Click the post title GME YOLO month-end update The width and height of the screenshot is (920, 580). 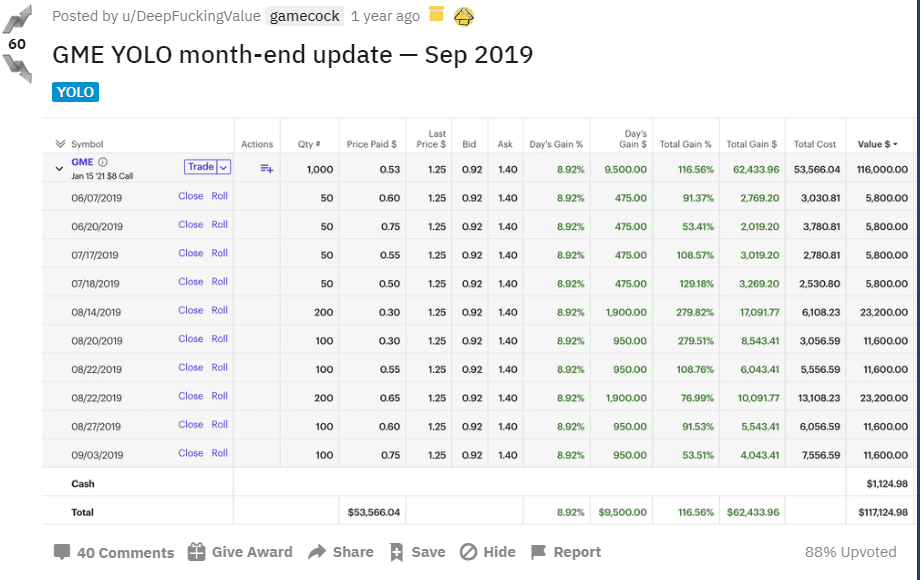coord(293,55)
